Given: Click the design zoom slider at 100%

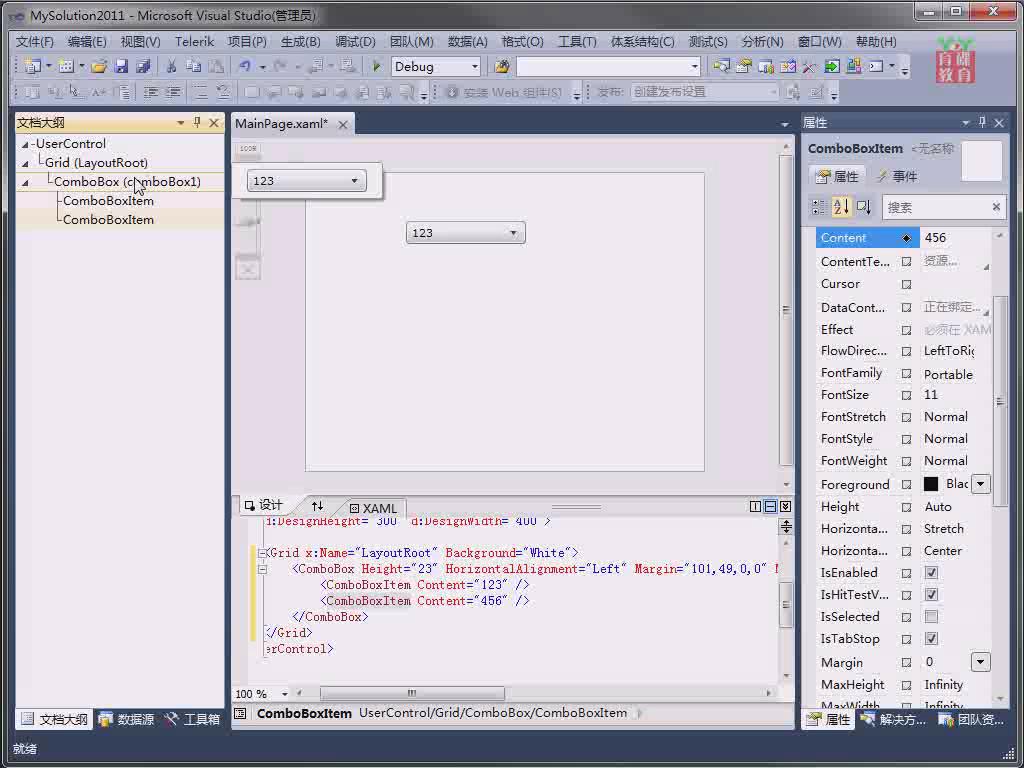Looking at the screenshot, I should point(248,148).
